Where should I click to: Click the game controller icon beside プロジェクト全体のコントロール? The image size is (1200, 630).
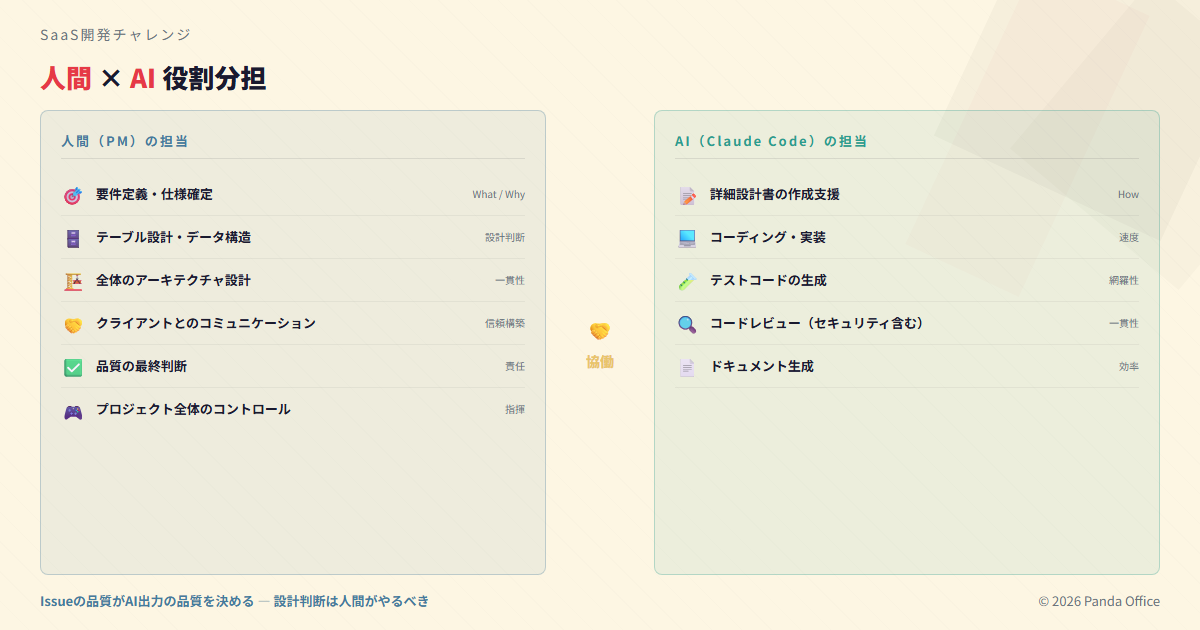73,411
